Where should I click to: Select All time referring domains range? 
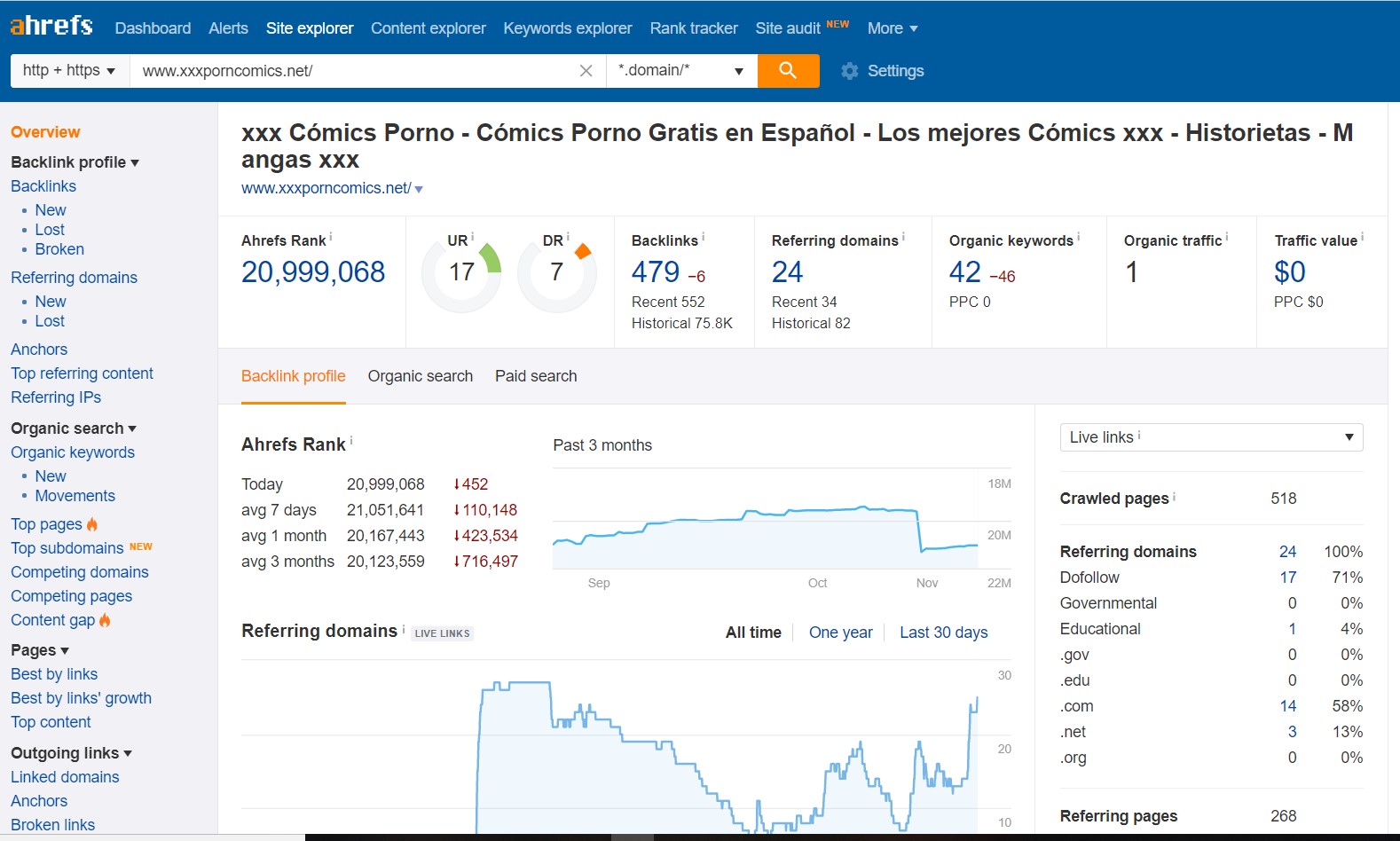(753, 633)
